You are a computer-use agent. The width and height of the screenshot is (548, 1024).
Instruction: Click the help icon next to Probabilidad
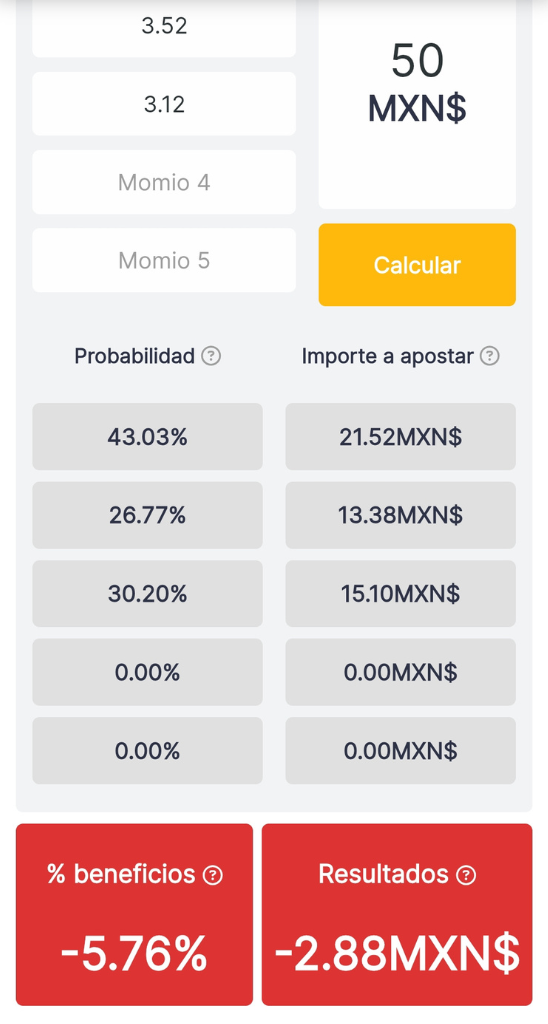coord(211,356)
